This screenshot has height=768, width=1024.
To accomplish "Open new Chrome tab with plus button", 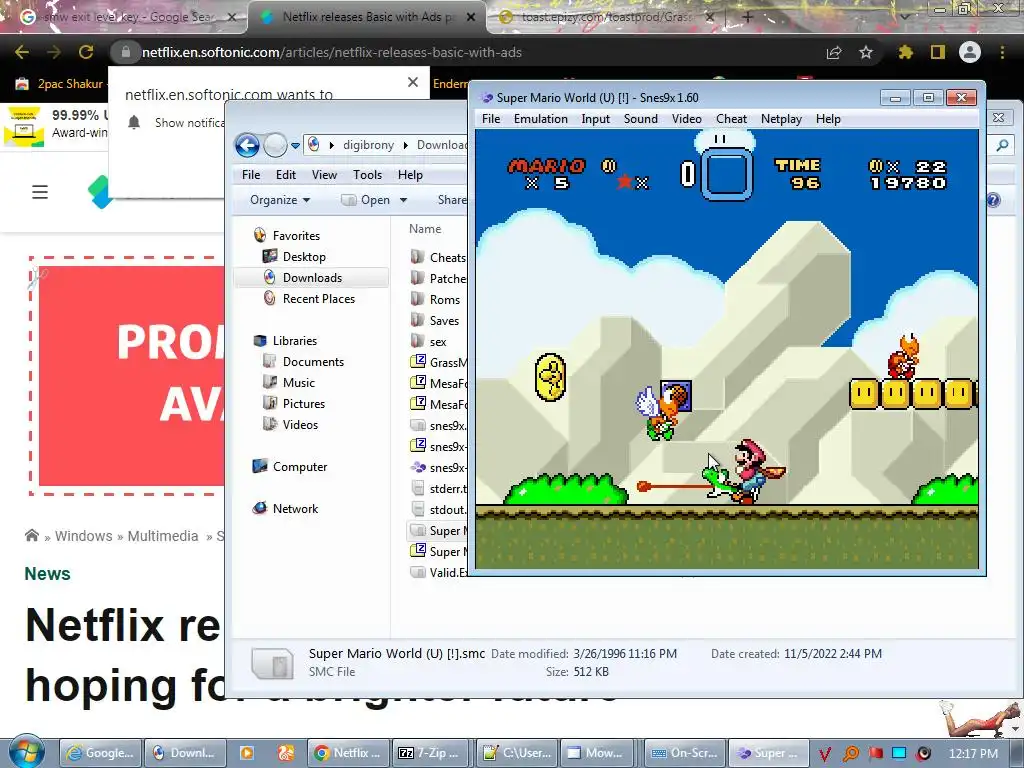I will (x=748, y=18).
